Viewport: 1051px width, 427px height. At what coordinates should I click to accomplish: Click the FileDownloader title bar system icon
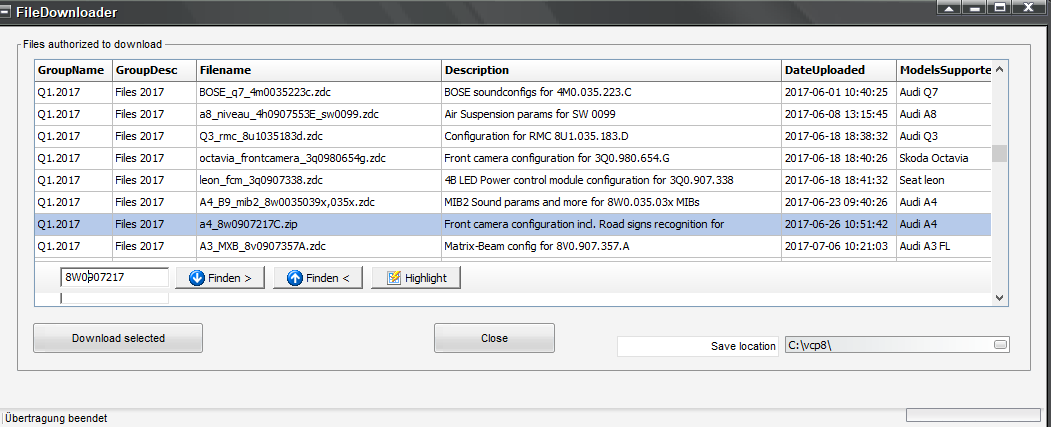6,11
